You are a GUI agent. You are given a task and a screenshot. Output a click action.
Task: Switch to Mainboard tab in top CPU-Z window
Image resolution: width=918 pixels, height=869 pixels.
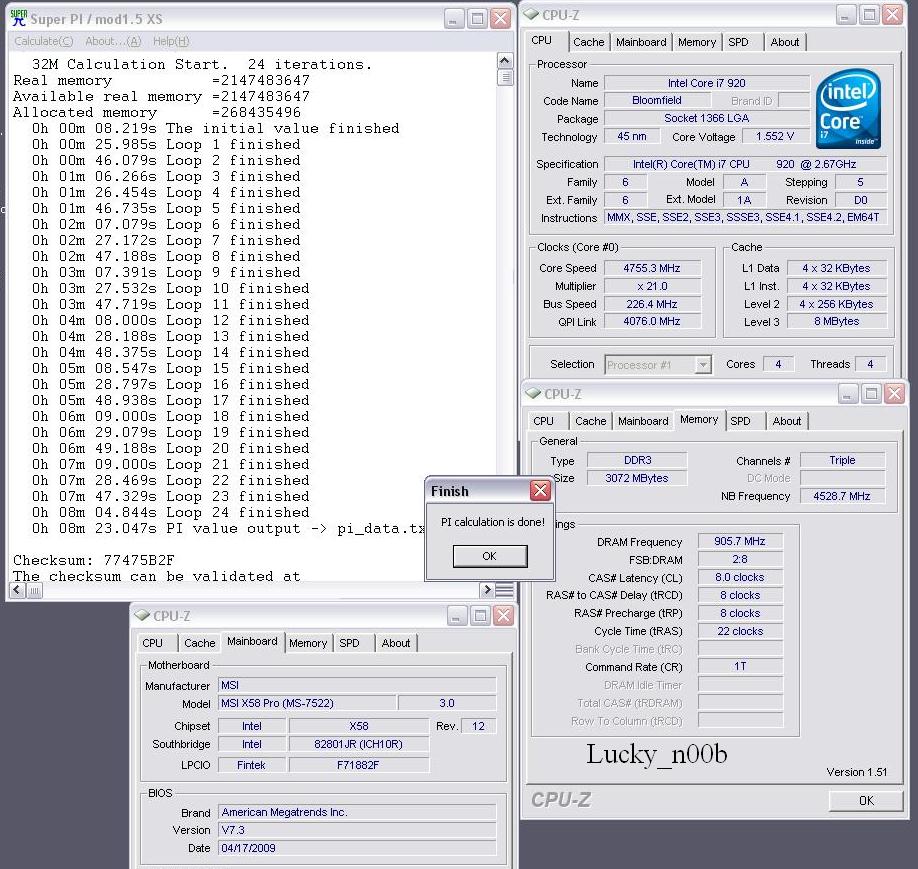tap(641, 42)
